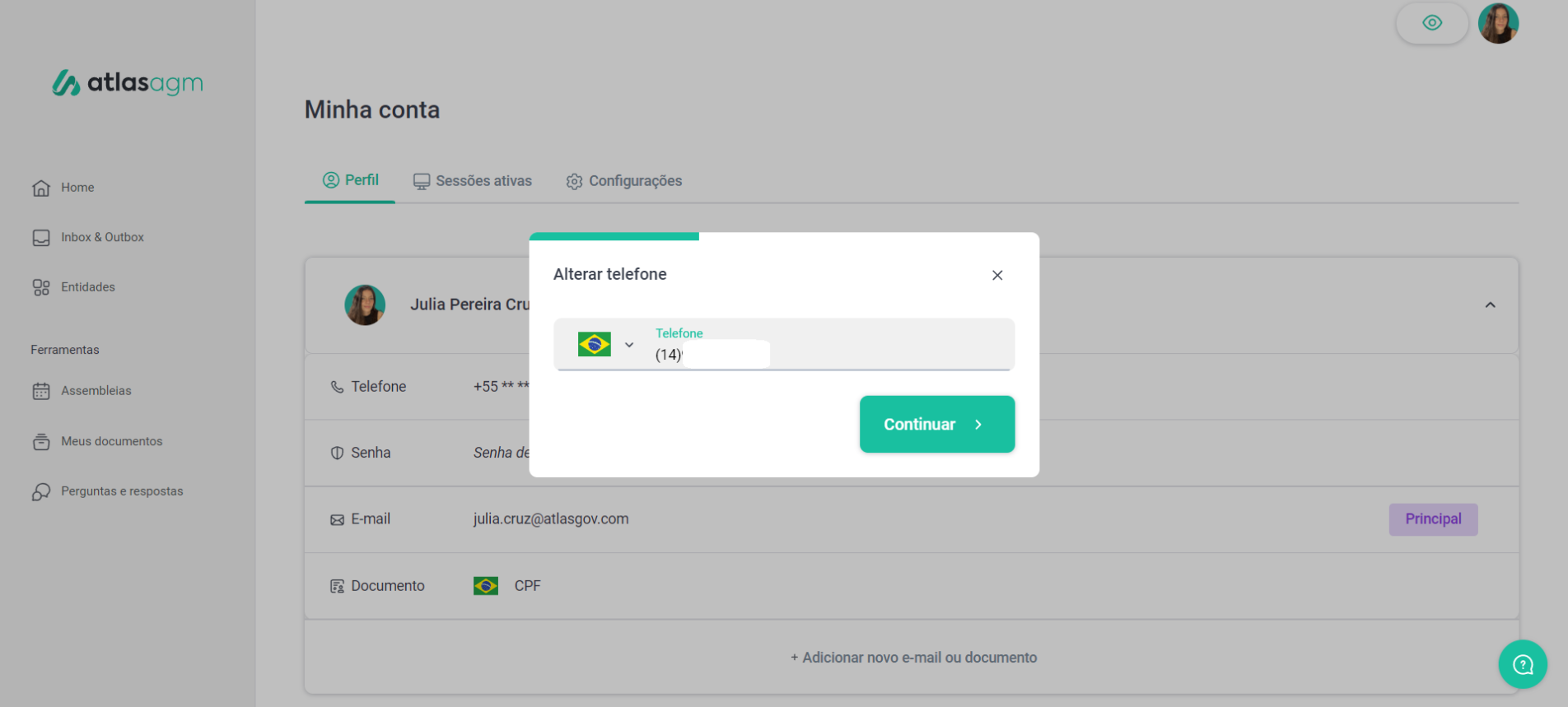1568x707 pixels.
Task: Collapse the Julia Pereira Cruz profile card
Action: [x=1491, y=305]
